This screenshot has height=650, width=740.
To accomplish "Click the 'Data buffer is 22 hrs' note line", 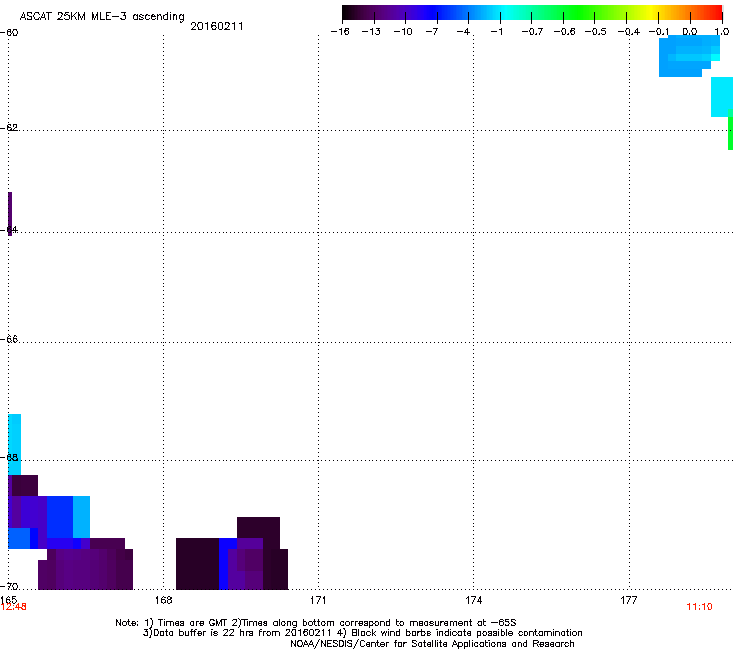I will coord(362,633).
